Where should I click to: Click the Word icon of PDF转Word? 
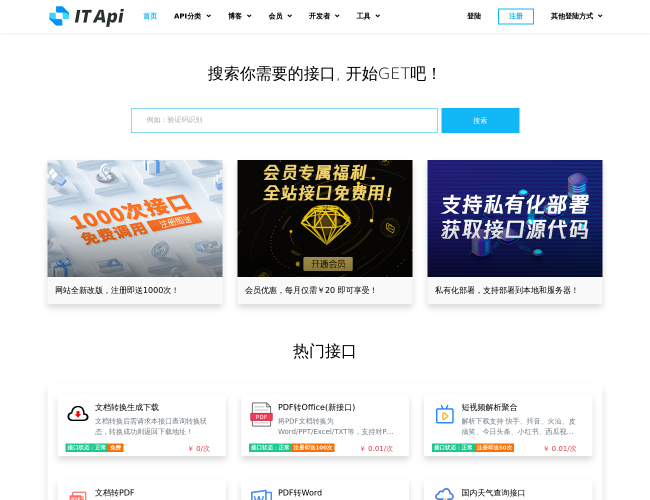pos(261,495)
